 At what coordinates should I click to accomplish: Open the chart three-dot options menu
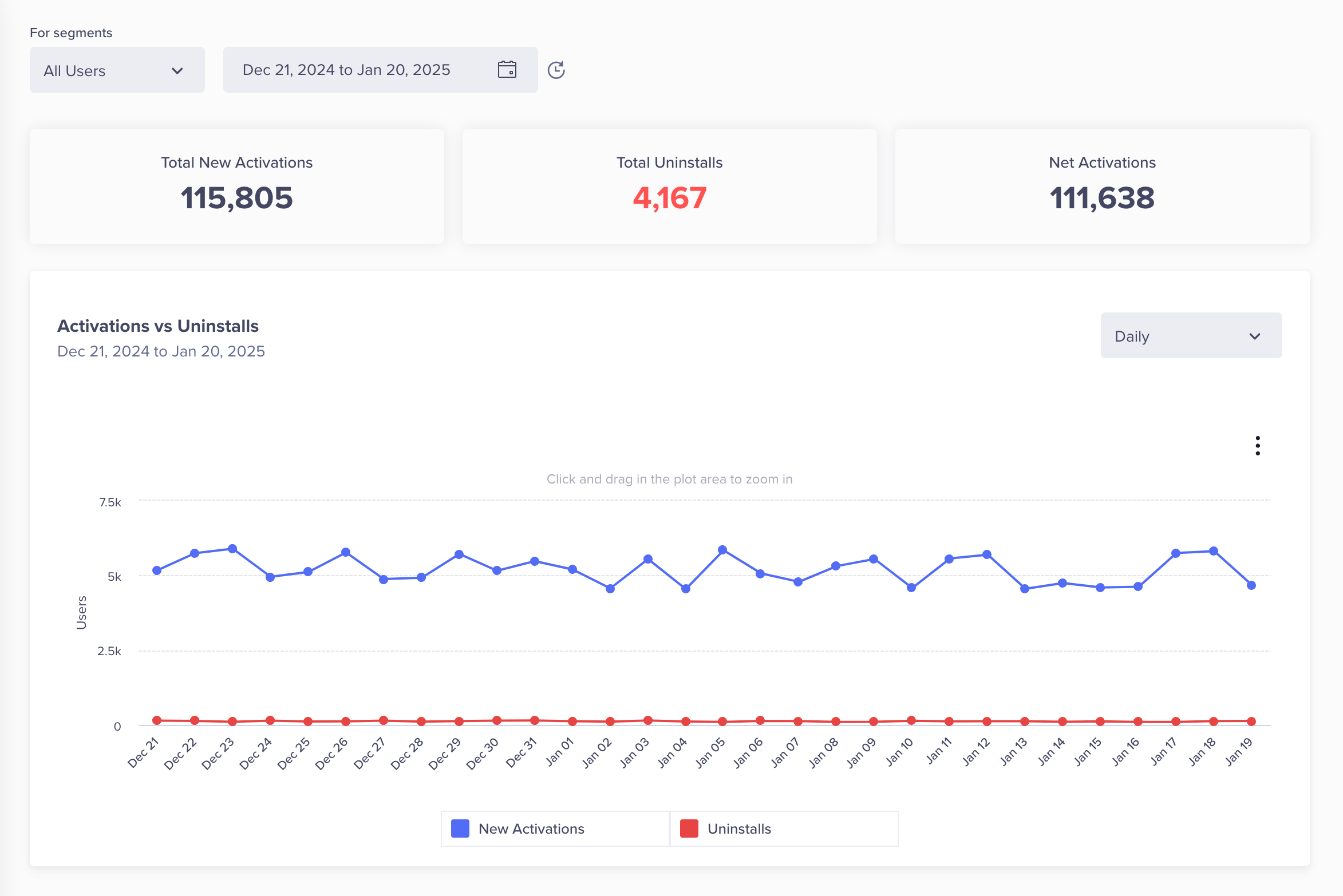pos(1258,446)
